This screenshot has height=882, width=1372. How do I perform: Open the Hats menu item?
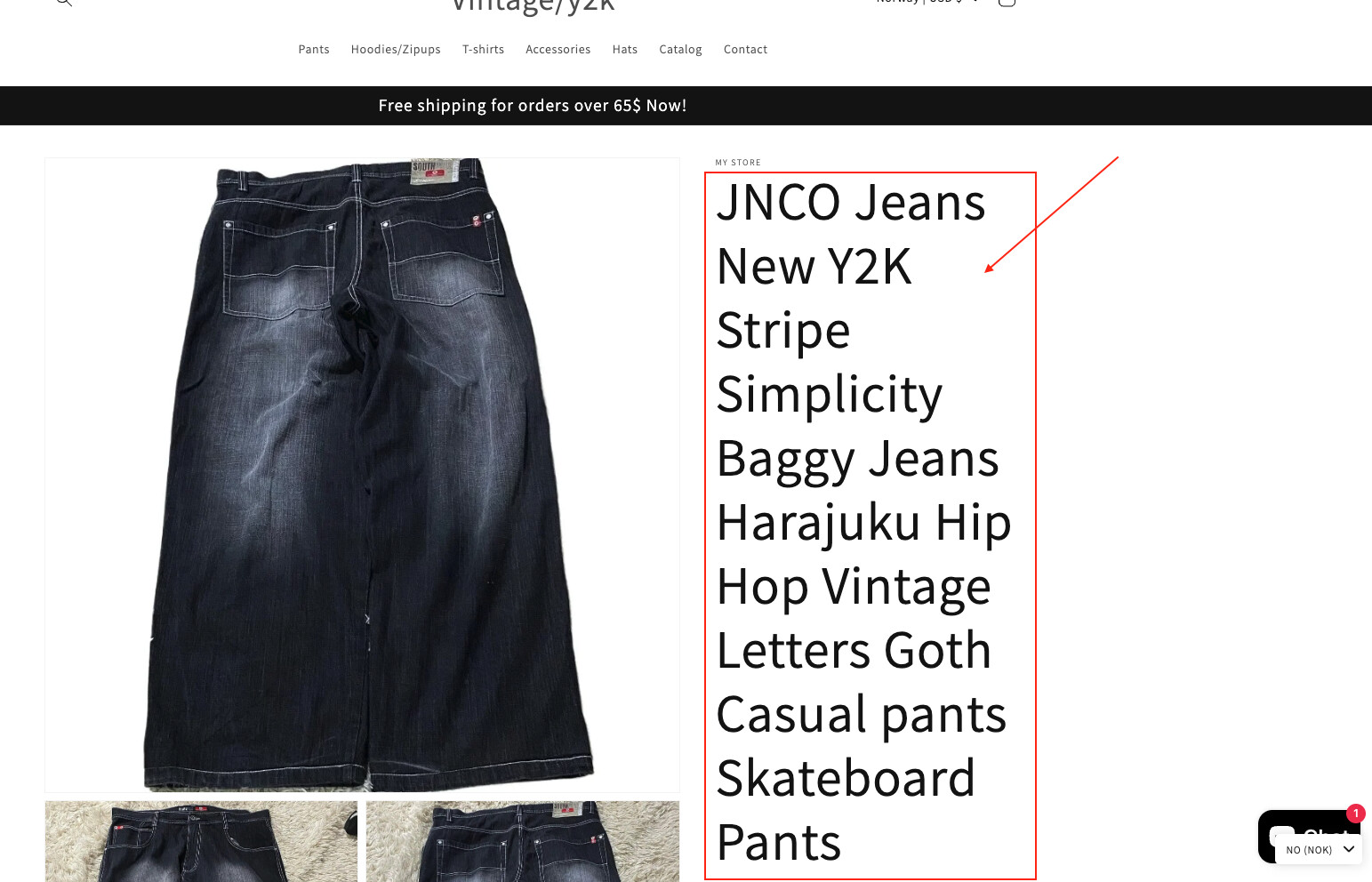pos(624,50)
